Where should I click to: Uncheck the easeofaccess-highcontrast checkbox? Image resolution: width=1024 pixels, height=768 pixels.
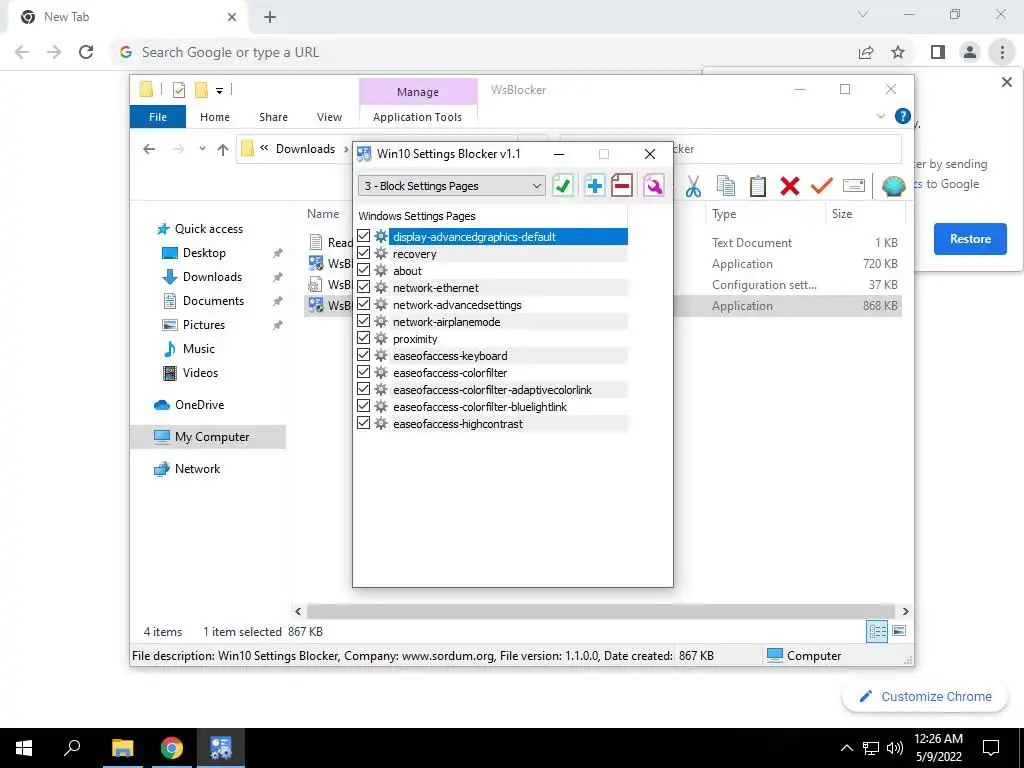[x=364, y=423]
